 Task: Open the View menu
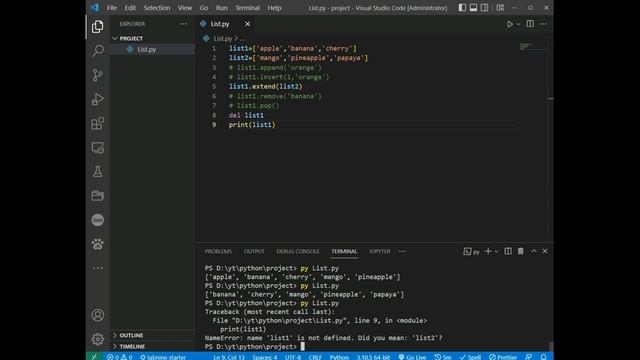[x=184, y=8]
